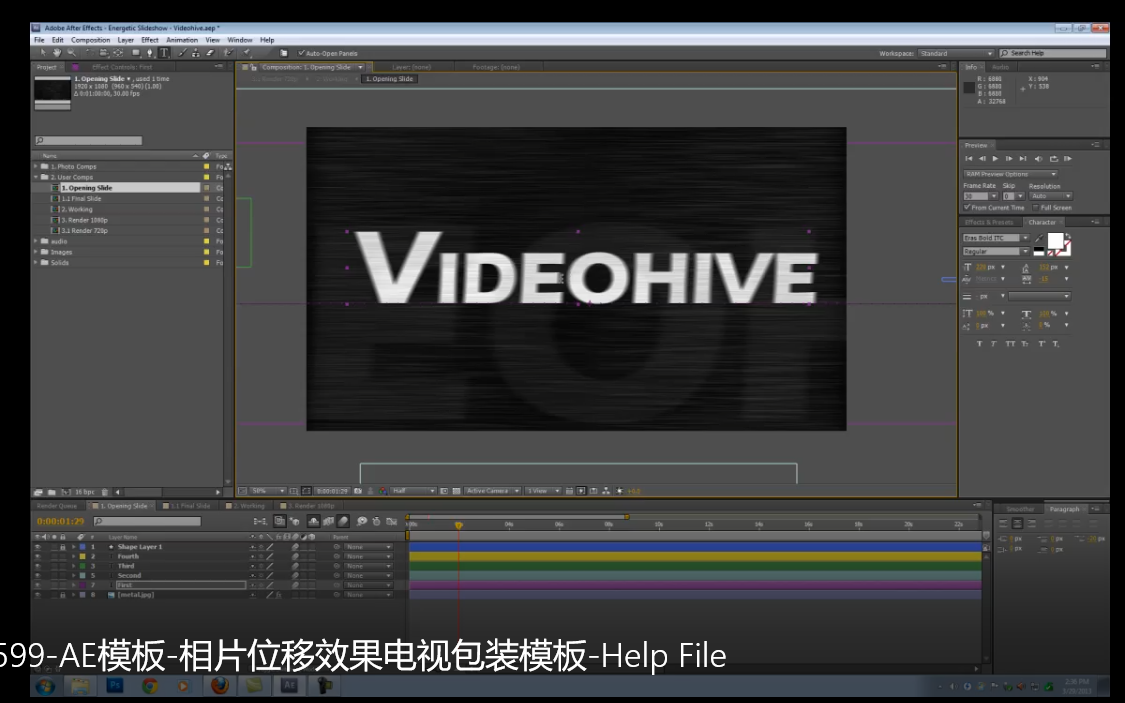Click blue label swatch of Shape Layer 1
1125x703 pixels.
pos(82,547)
